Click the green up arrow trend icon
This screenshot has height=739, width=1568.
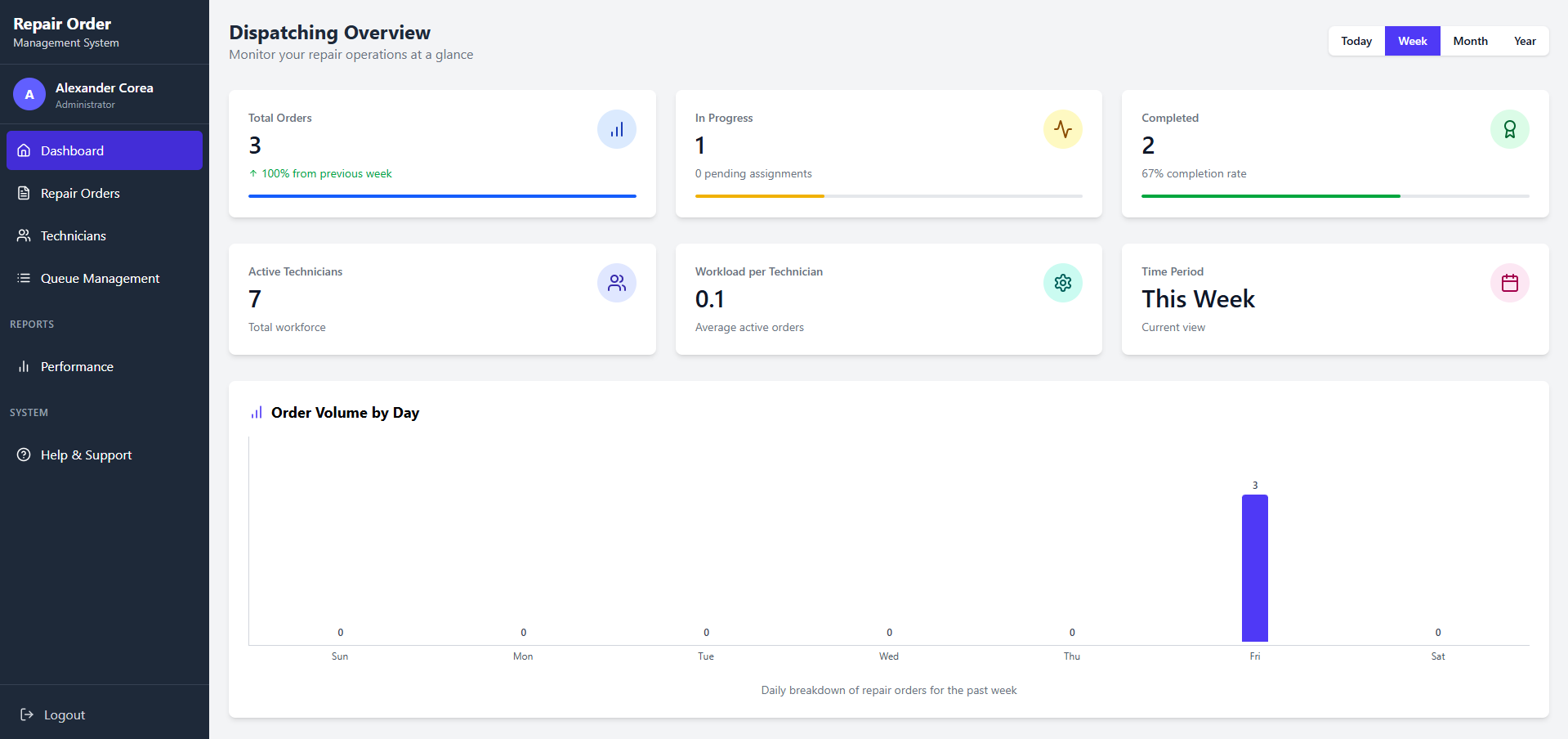pyautogui.click(x=253, y=173)
